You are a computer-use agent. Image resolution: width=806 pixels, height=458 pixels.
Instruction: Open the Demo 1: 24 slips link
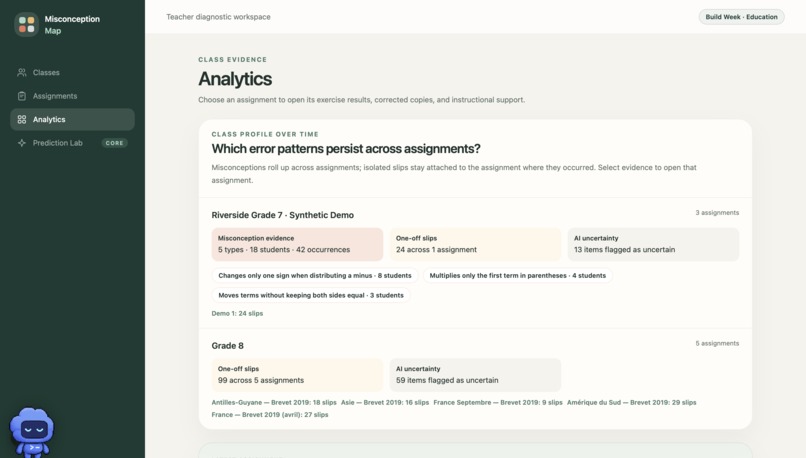[x=237, y=313]
